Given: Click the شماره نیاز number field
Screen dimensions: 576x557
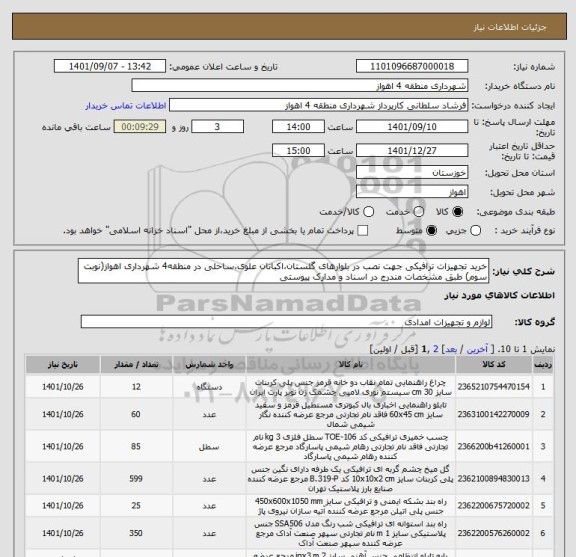Looking at the screenshot, I should [412, 67].
